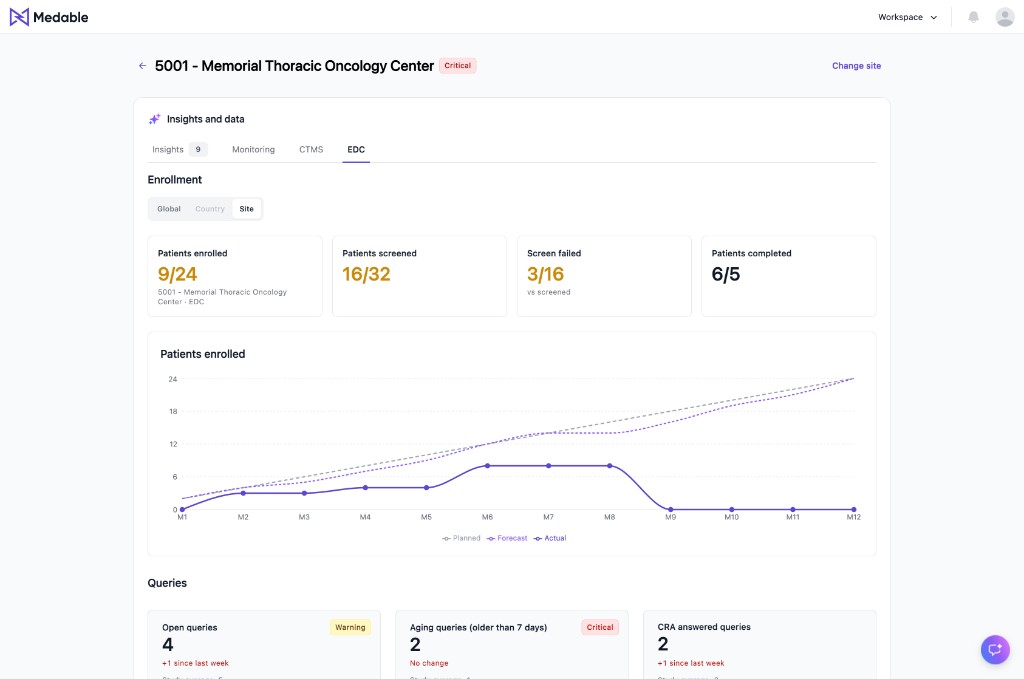The width and height of the screenshot is (1024, 679).
Task: Click the Change site link
Action: [856, 66]
